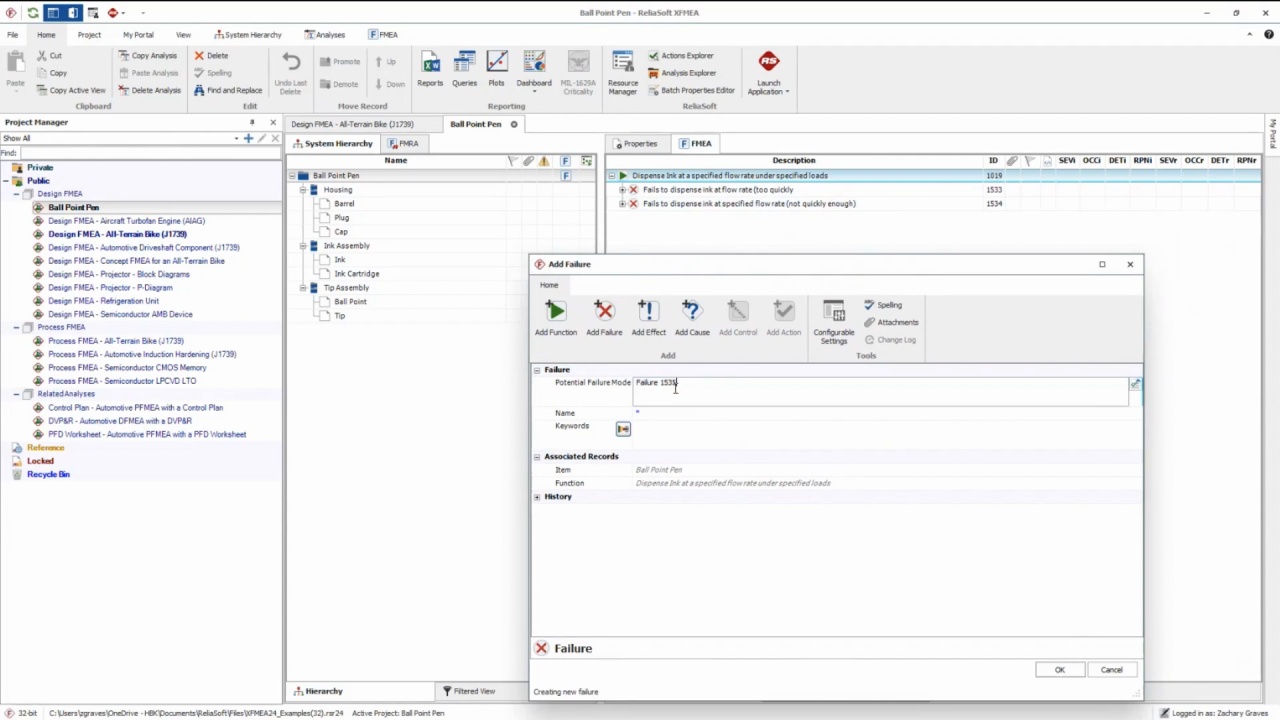The width and height of the screenshot is (1280, 720).
Task: Select Barrel item in hierarchy
Action: pyautogui.click(x=344, y=204)
